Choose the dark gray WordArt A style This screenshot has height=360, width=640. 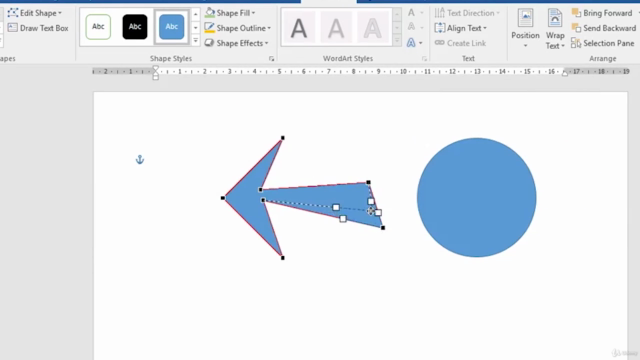point(299,28)
